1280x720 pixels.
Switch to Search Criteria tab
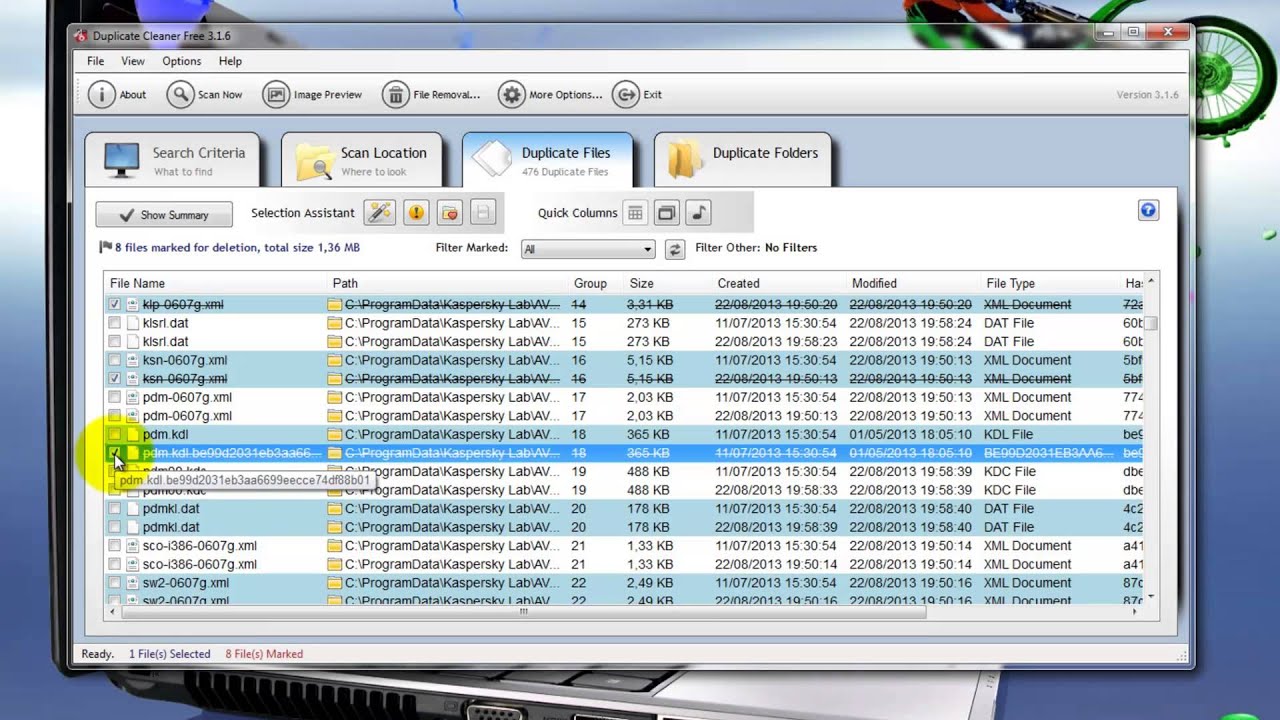point(172,160)
